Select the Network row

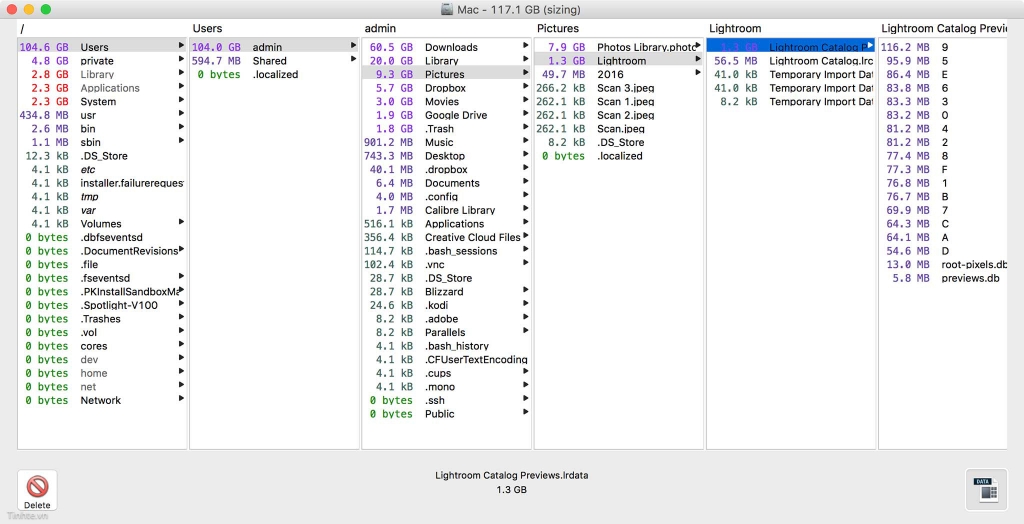(x=102, y=401)
